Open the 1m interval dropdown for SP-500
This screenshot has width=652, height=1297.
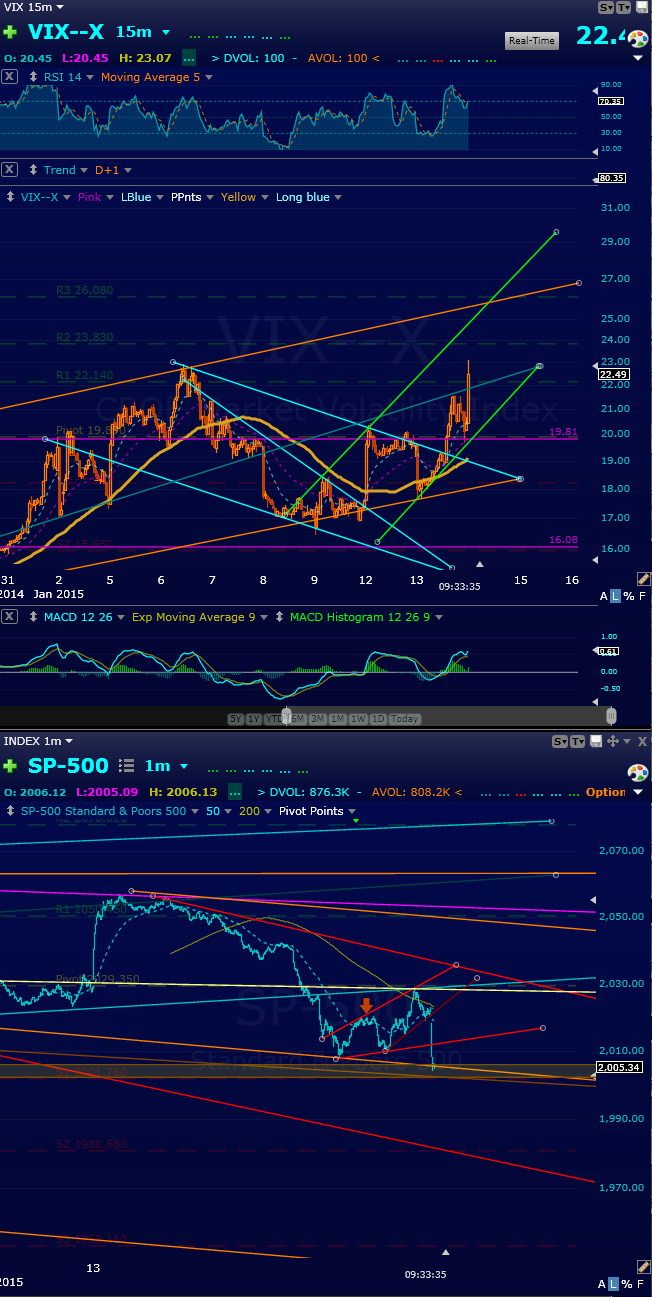tap(184, 766)
